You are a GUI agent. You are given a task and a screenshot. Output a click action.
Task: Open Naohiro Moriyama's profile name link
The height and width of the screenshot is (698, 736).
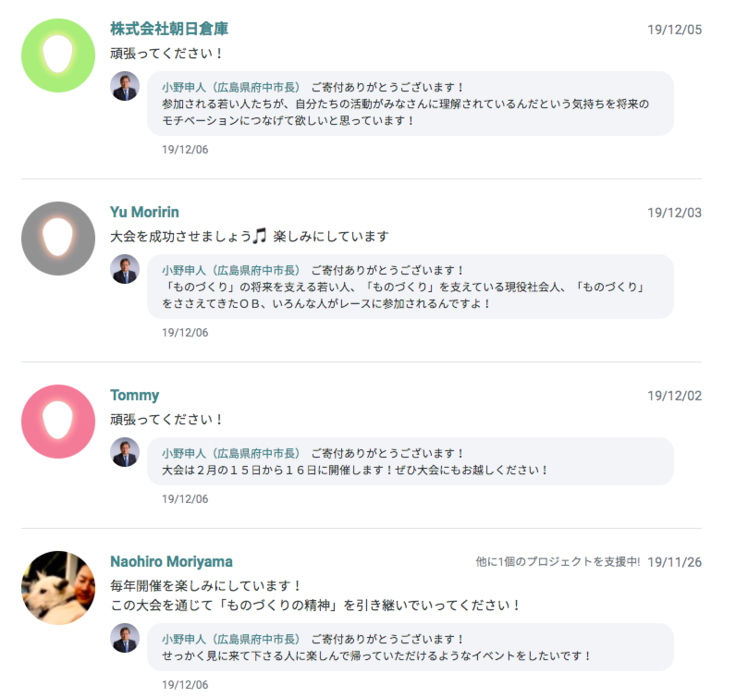click(171, 561)
